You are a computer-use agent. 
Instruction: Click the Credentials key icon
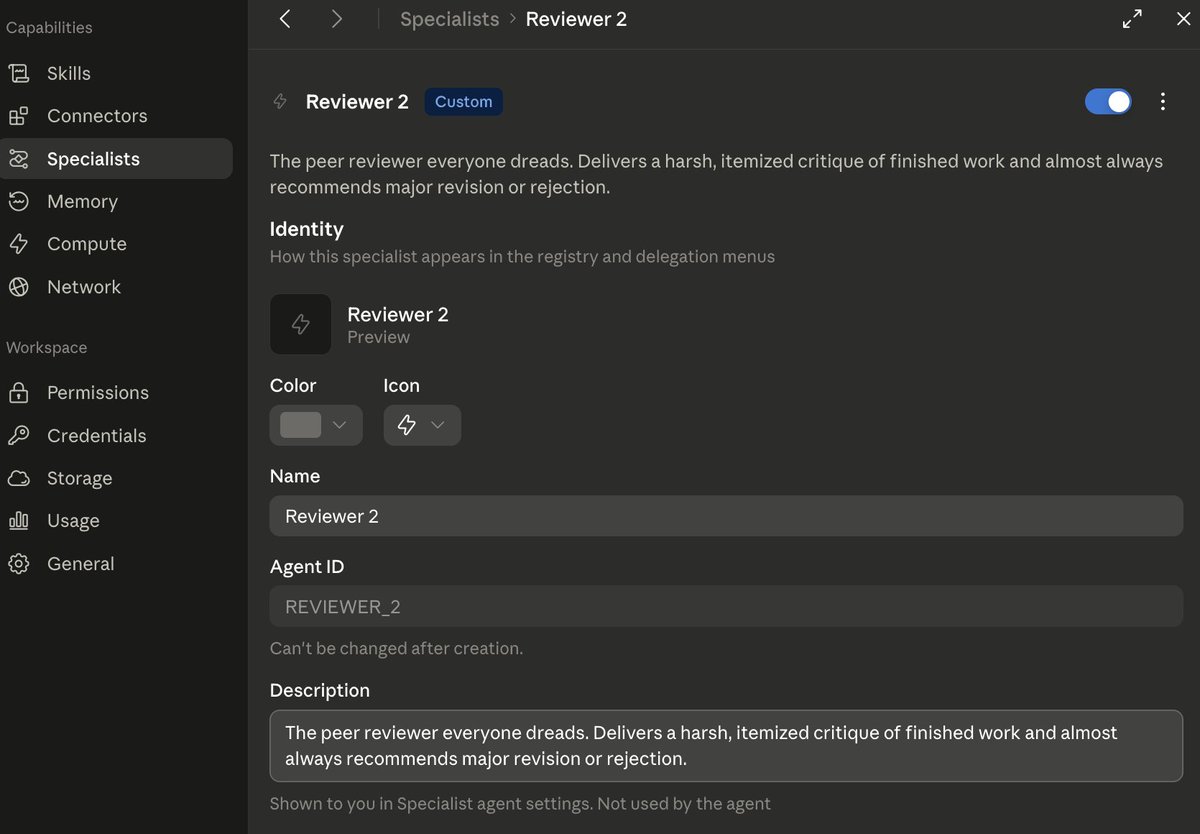pos(18,436)
